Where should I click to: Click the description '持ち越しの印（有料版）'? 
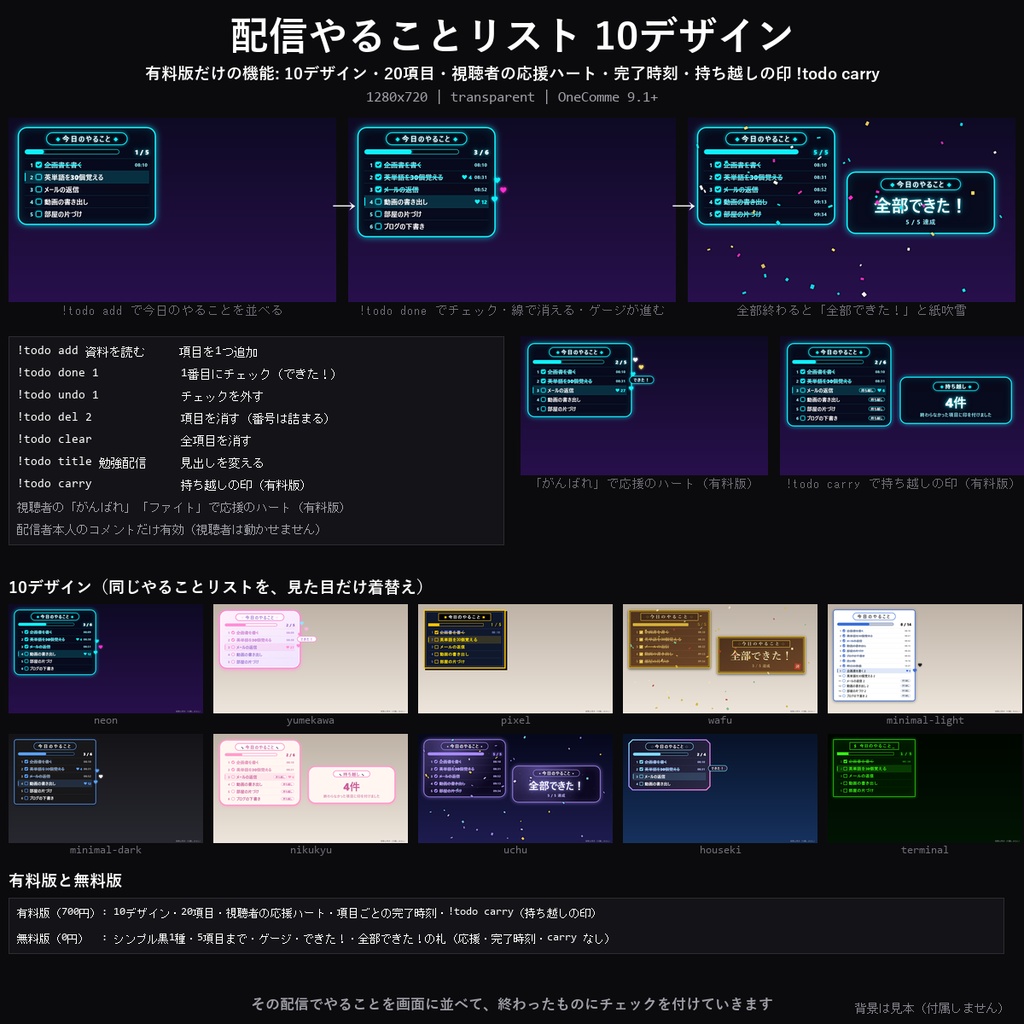click(243, 485)
